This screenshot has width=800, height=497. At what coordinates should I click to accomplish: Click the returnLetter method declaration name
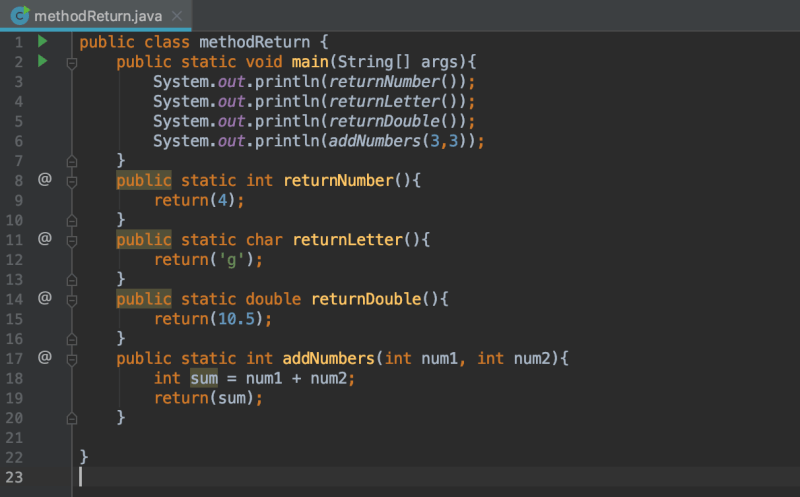tap(348, 239)
